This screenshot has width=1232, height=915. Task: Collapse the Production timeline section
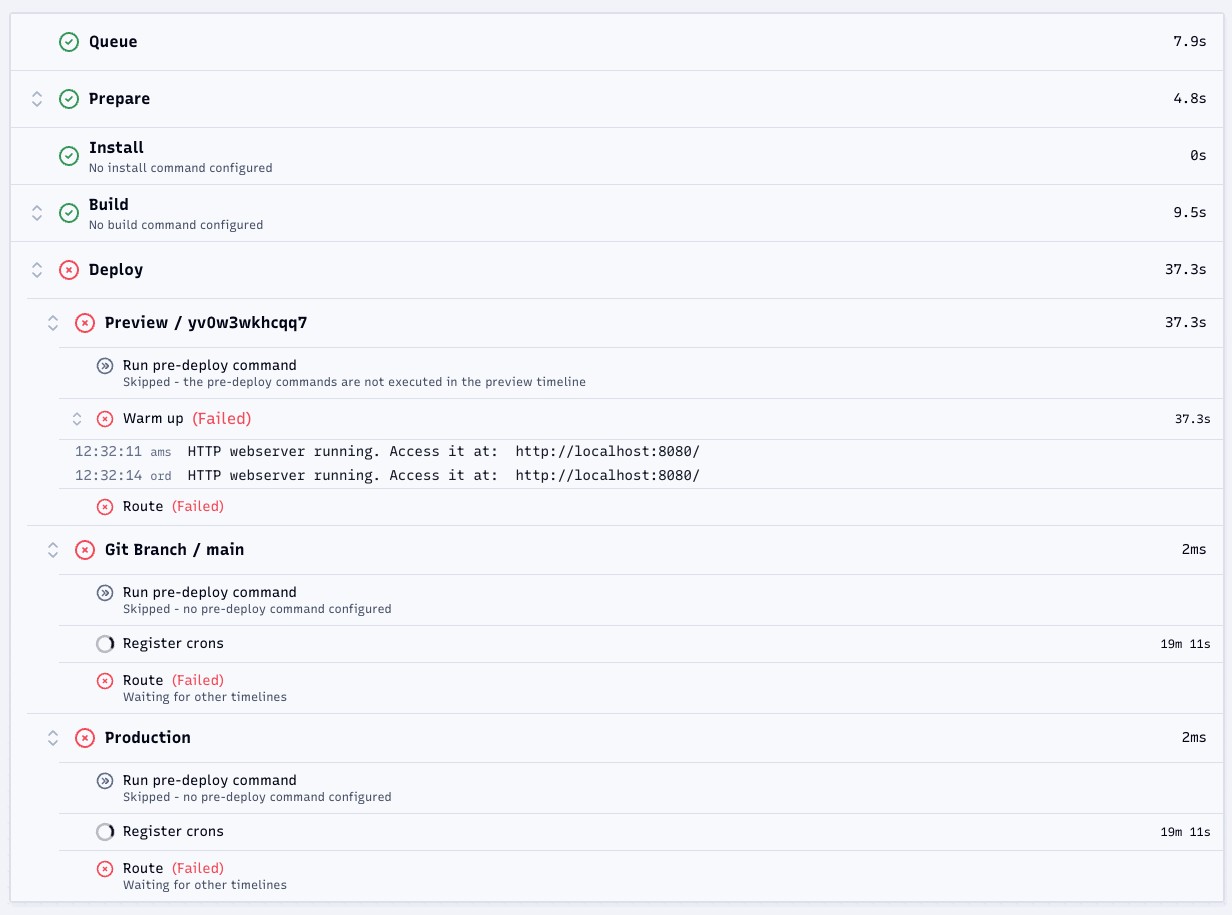click(53, 738)
